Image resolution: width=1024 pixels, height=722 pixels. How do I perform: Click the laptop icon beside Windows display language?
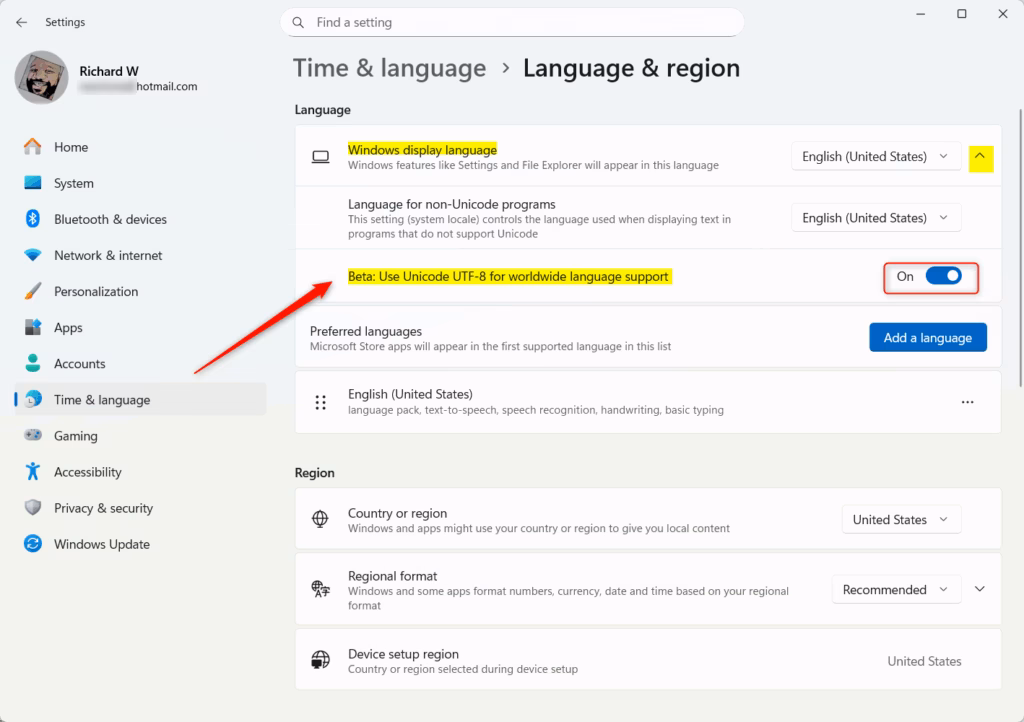click(320, 157)
